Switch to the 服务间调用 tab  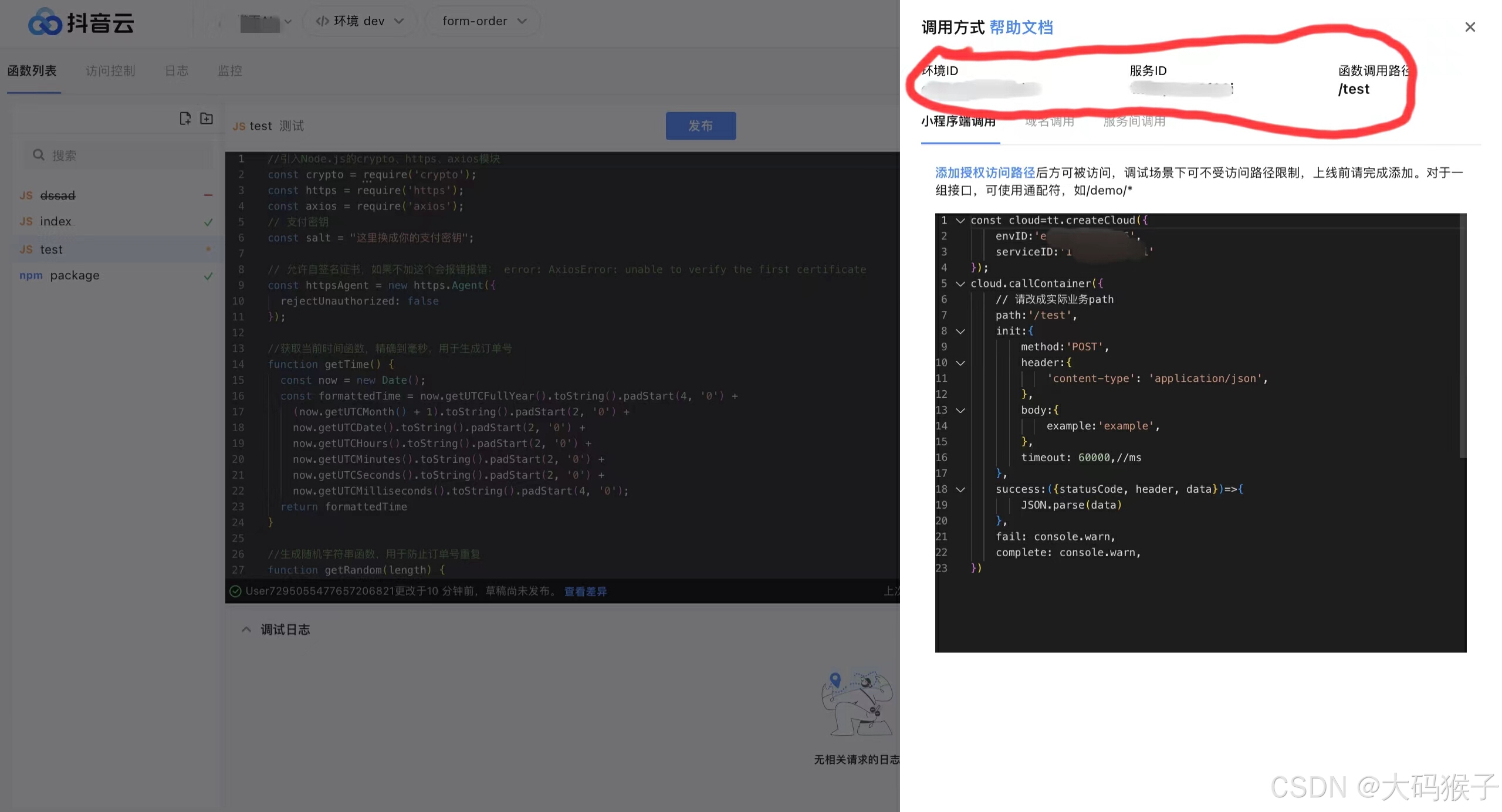point(1134,121)
